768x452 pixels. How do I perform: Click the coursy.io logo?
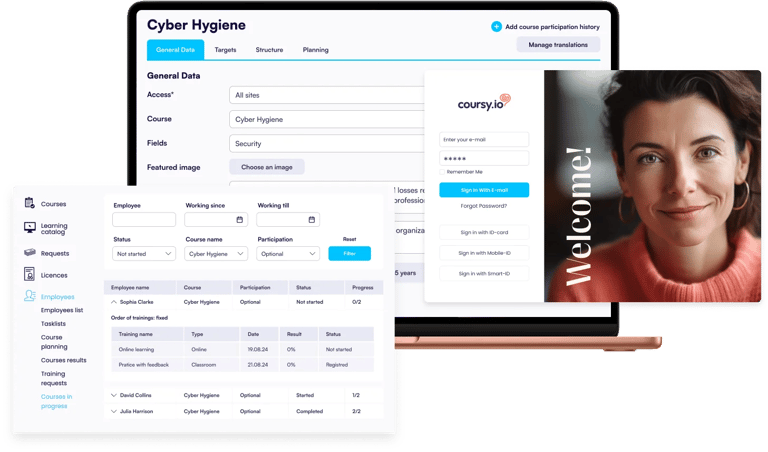tap(484, 103)
